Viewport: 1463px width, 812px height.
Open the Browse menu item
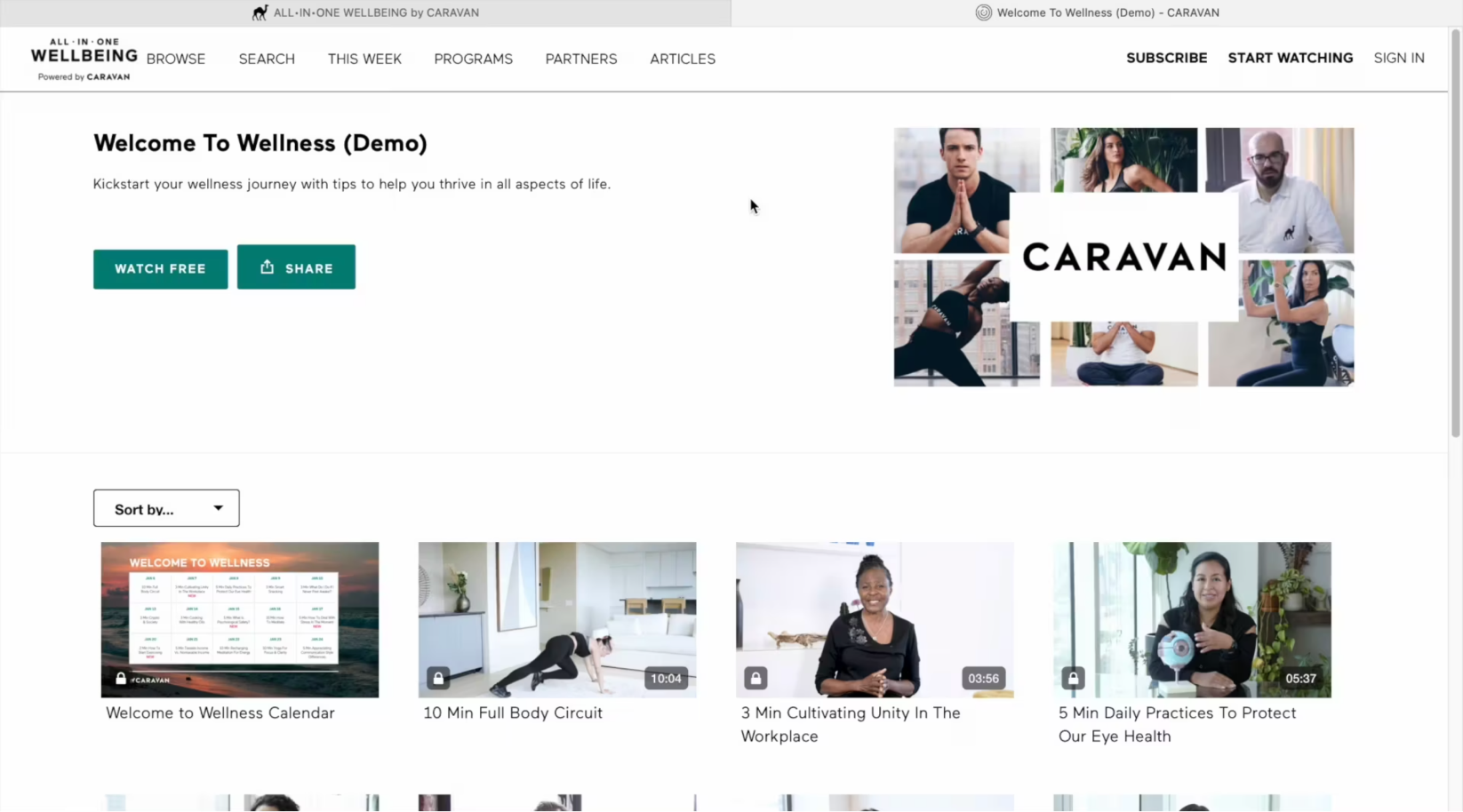tap(176, 59)
